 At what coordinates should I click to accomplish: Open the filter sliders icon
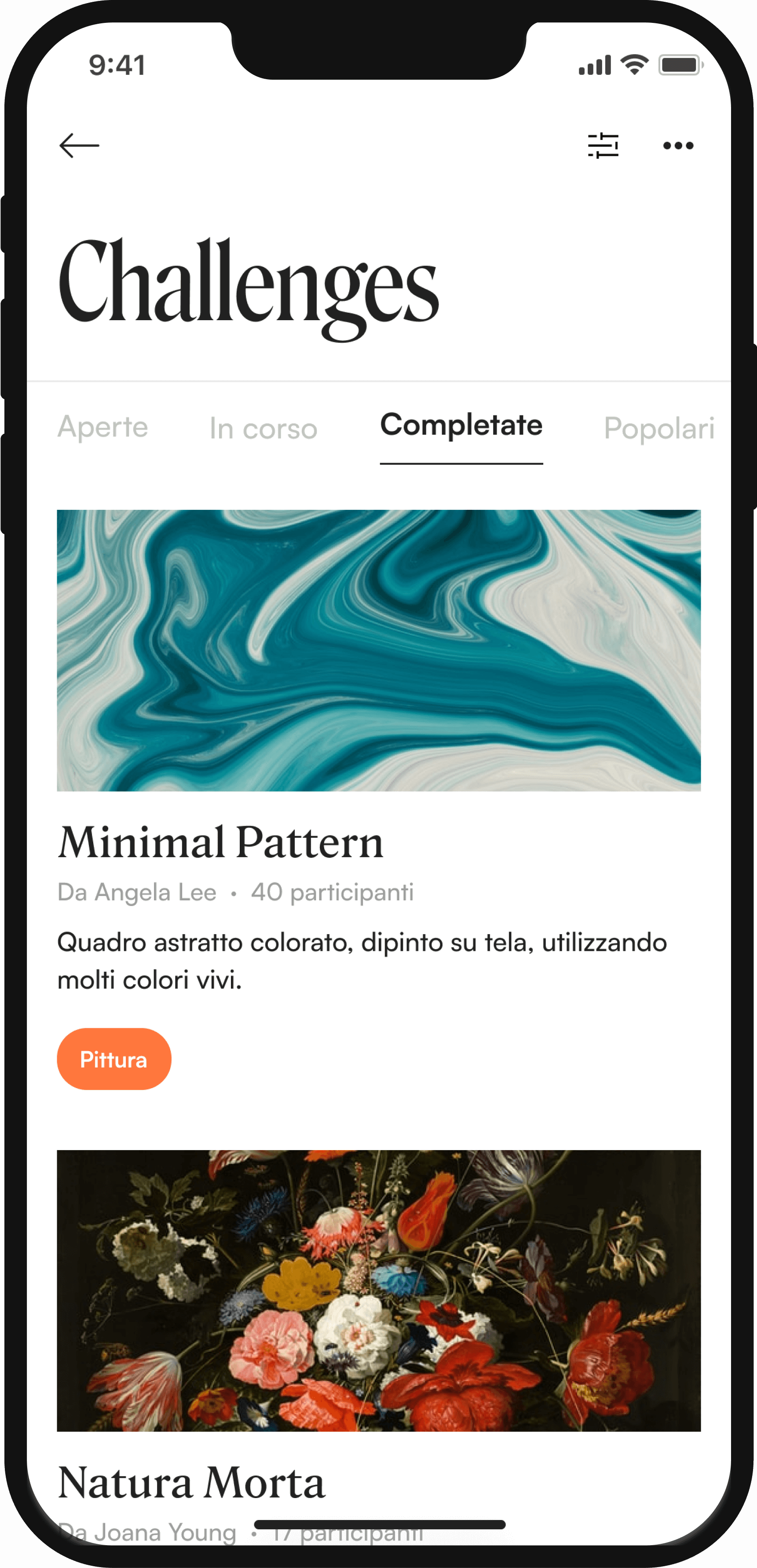[x=603, y=146]
